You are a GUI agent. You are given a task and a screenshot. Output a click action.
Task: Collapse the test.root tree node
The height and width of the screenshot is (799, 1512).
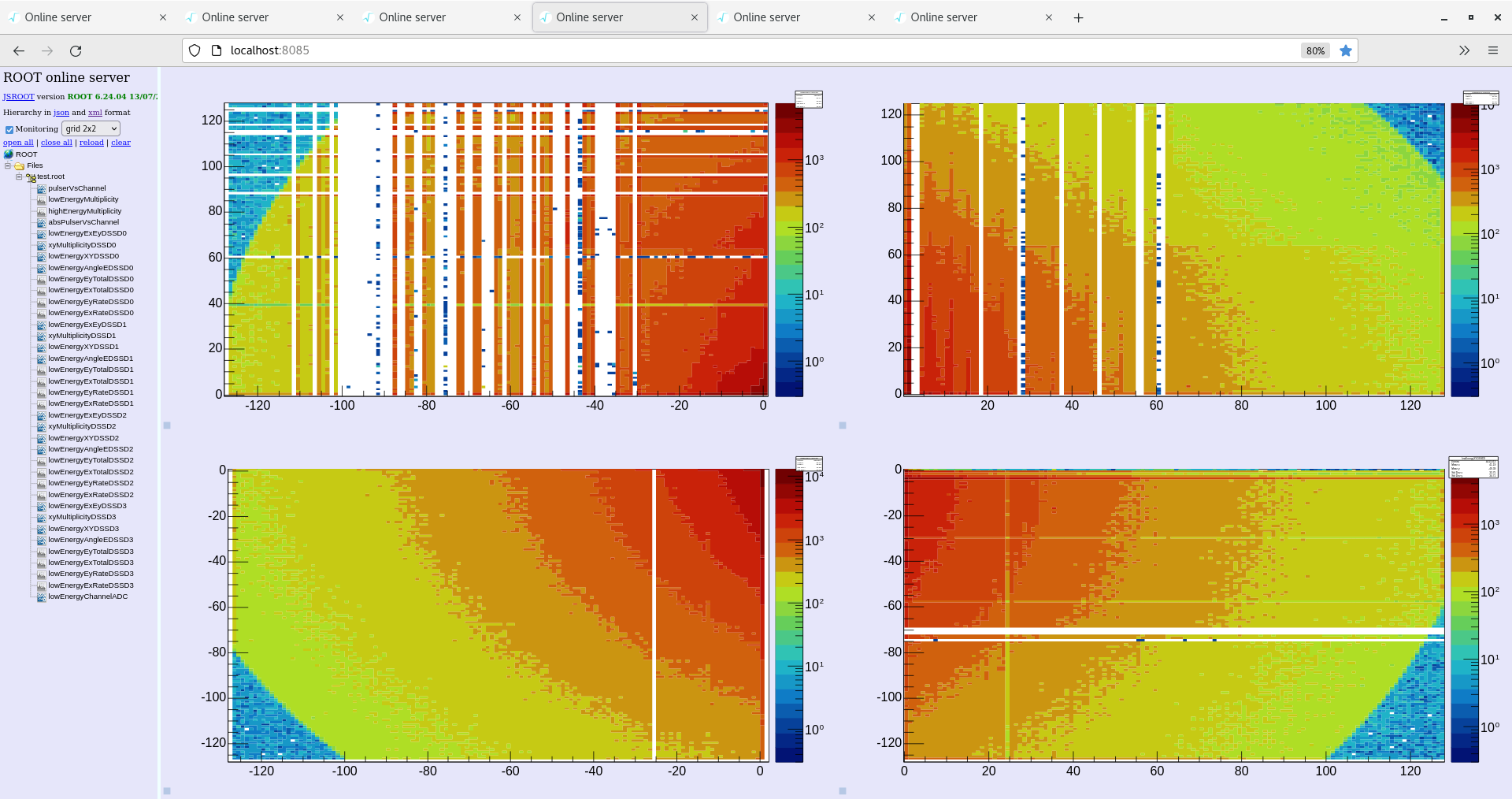click(x=19, y=177)
